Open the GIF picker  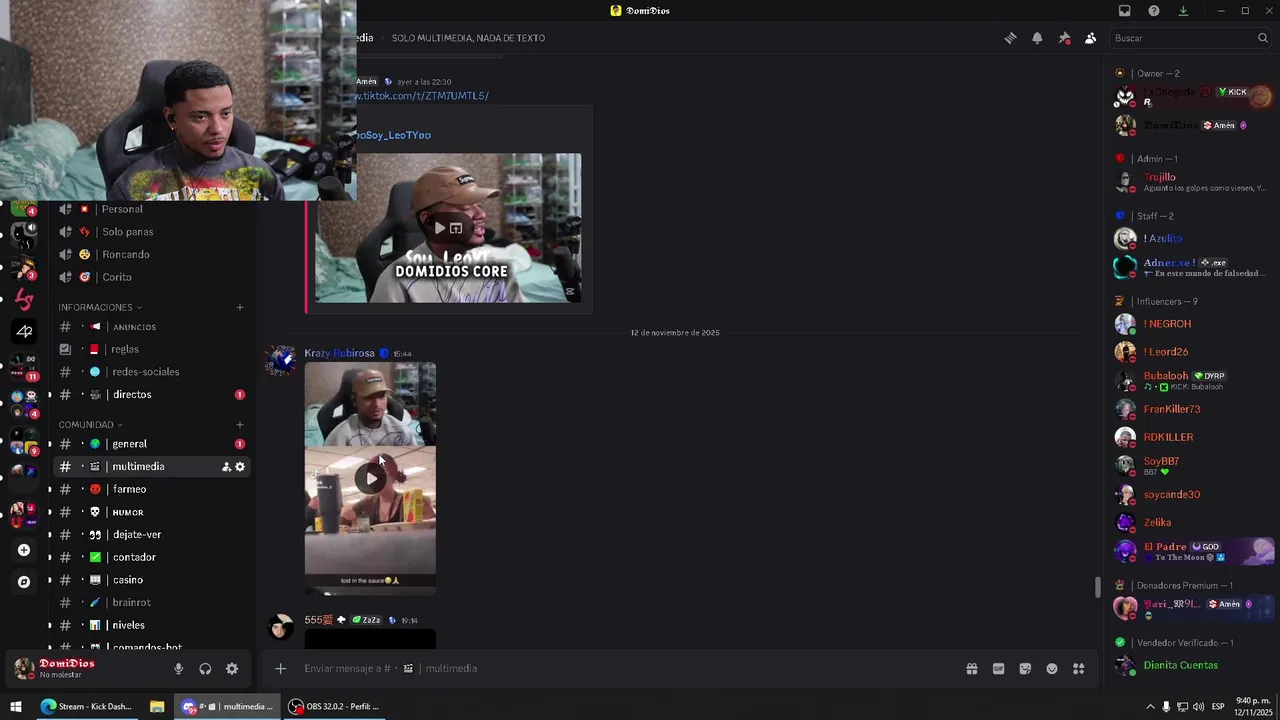coord(998,669)
